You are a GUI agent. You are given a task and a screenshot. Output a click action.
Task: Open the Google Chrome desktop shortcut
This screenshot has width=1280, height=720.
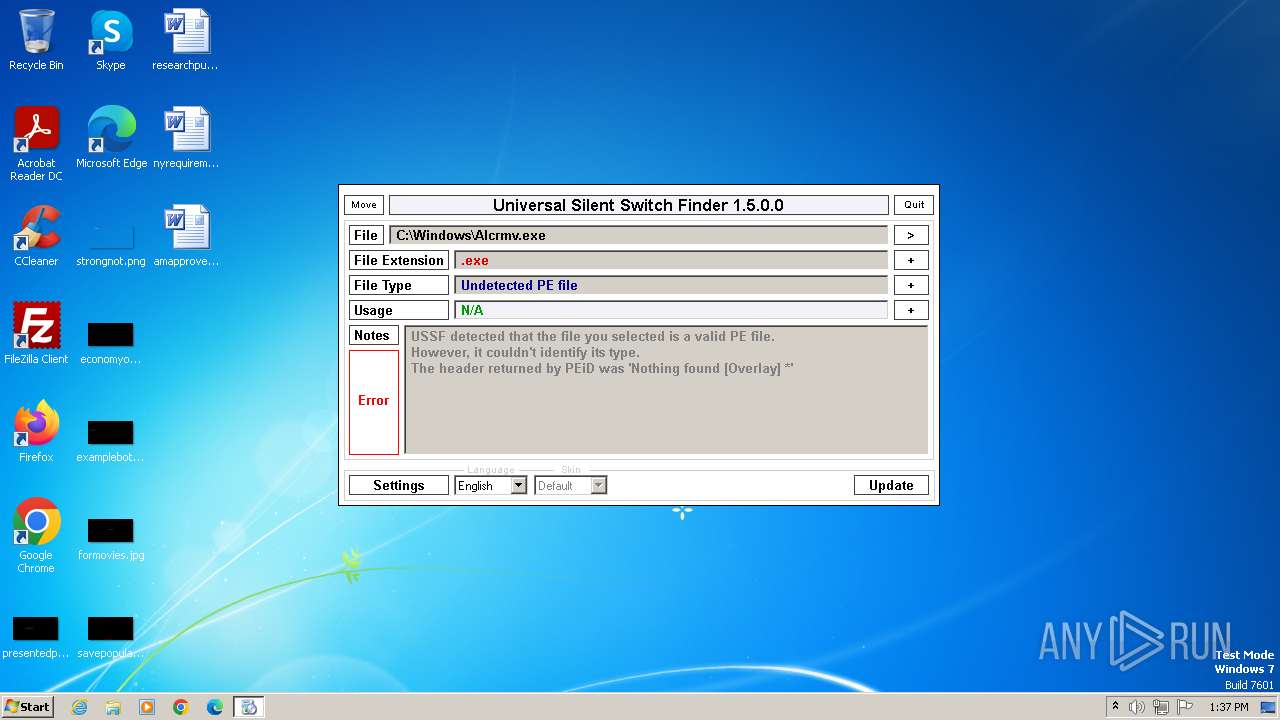tap(36, 536)
